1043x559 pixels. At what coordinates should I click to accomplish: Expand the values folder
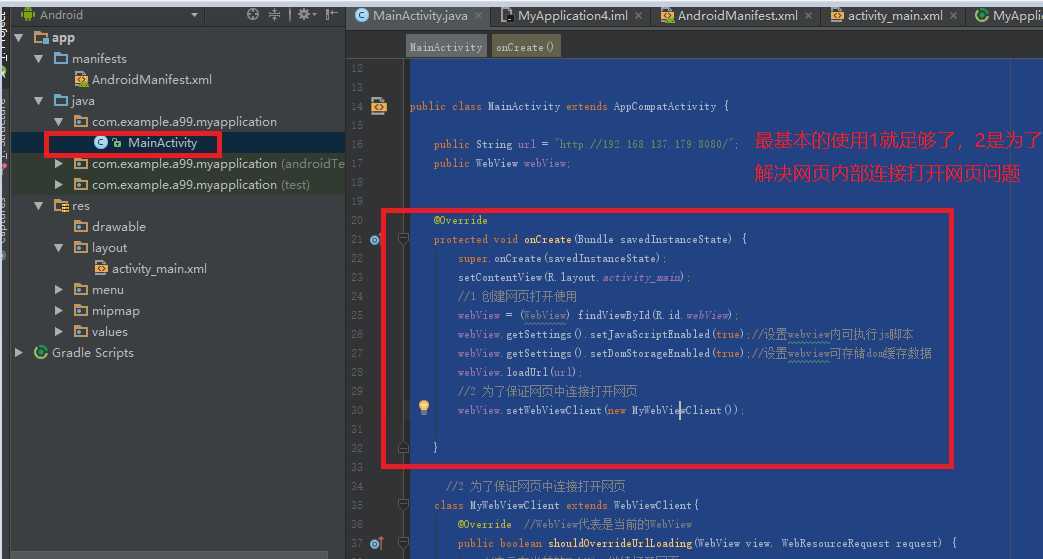tap(59, 331)
